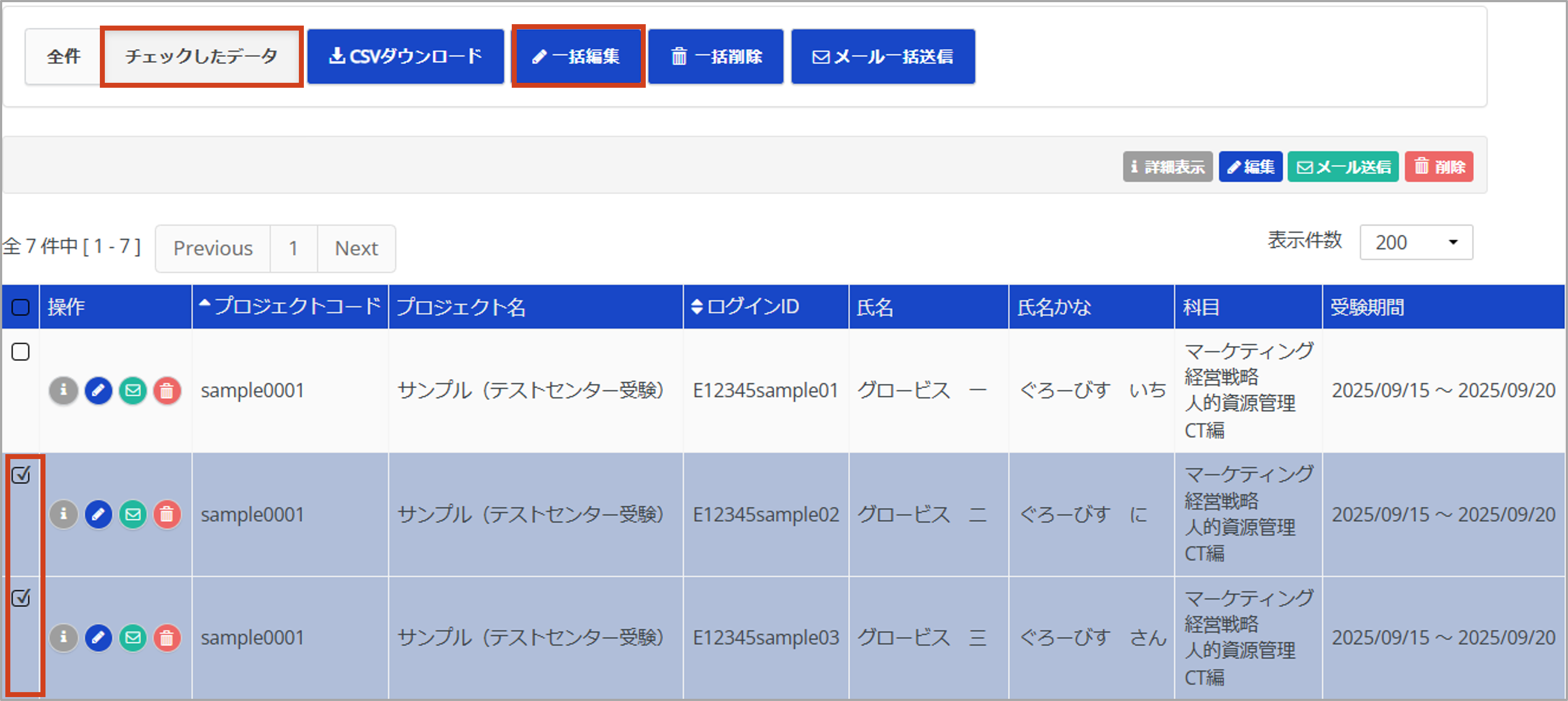Click the 氏名 column header

tap(929, 307)
